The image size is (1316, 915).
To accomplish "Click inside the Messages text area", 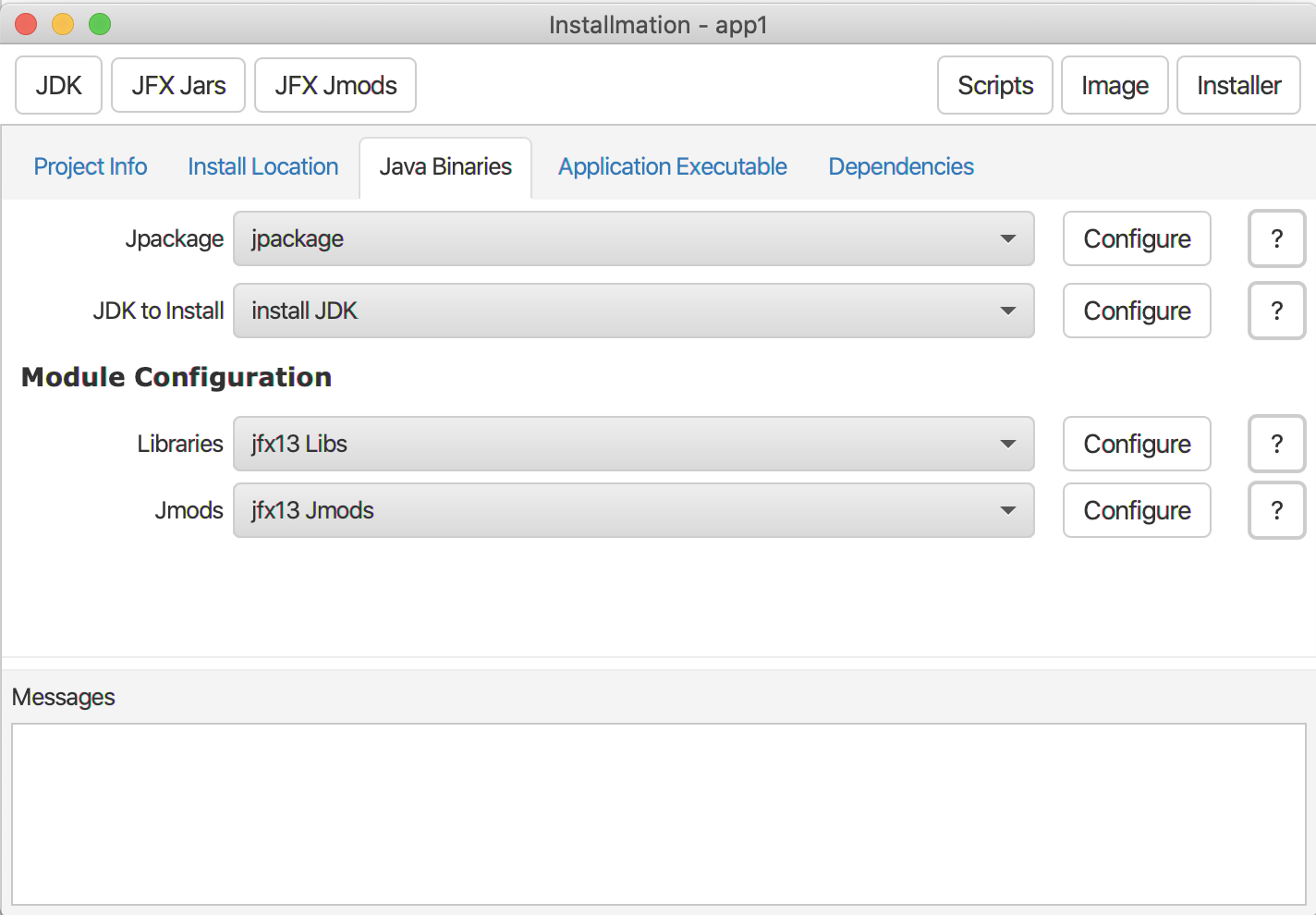I will pyautogui.click(x=658, y=813).
